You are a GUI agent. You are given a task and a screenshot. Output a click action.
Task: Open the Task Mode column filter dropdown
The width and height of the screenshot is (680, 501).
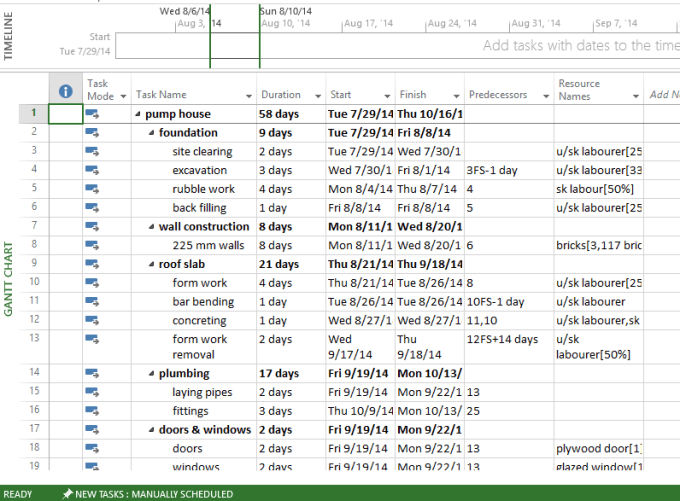pyautogui.click(x=123, y=96)
